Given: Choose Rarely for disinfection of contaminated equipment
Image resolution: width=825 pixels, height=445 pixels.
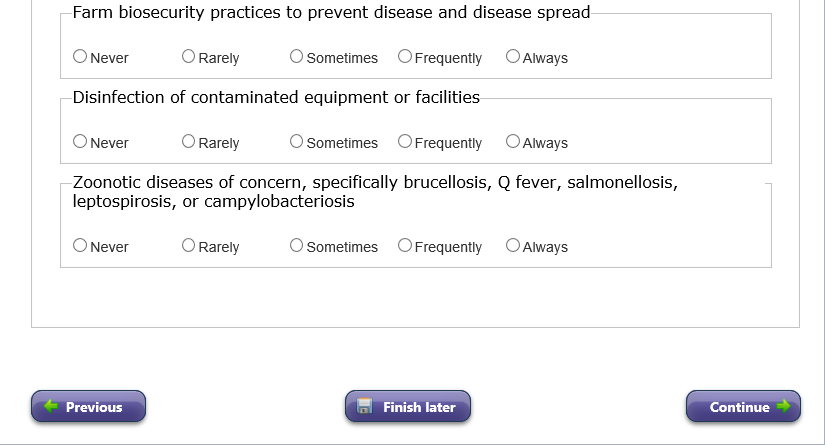Looking at the screenshot, I should tap(188, 142).
